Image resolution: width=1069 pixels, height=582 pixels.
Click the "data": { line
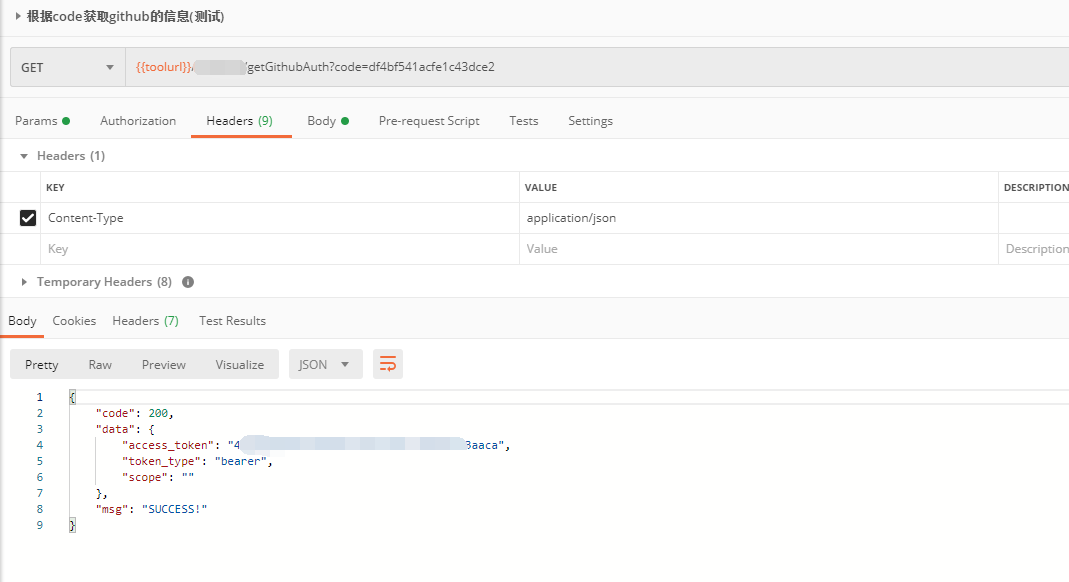click(125, 429)
